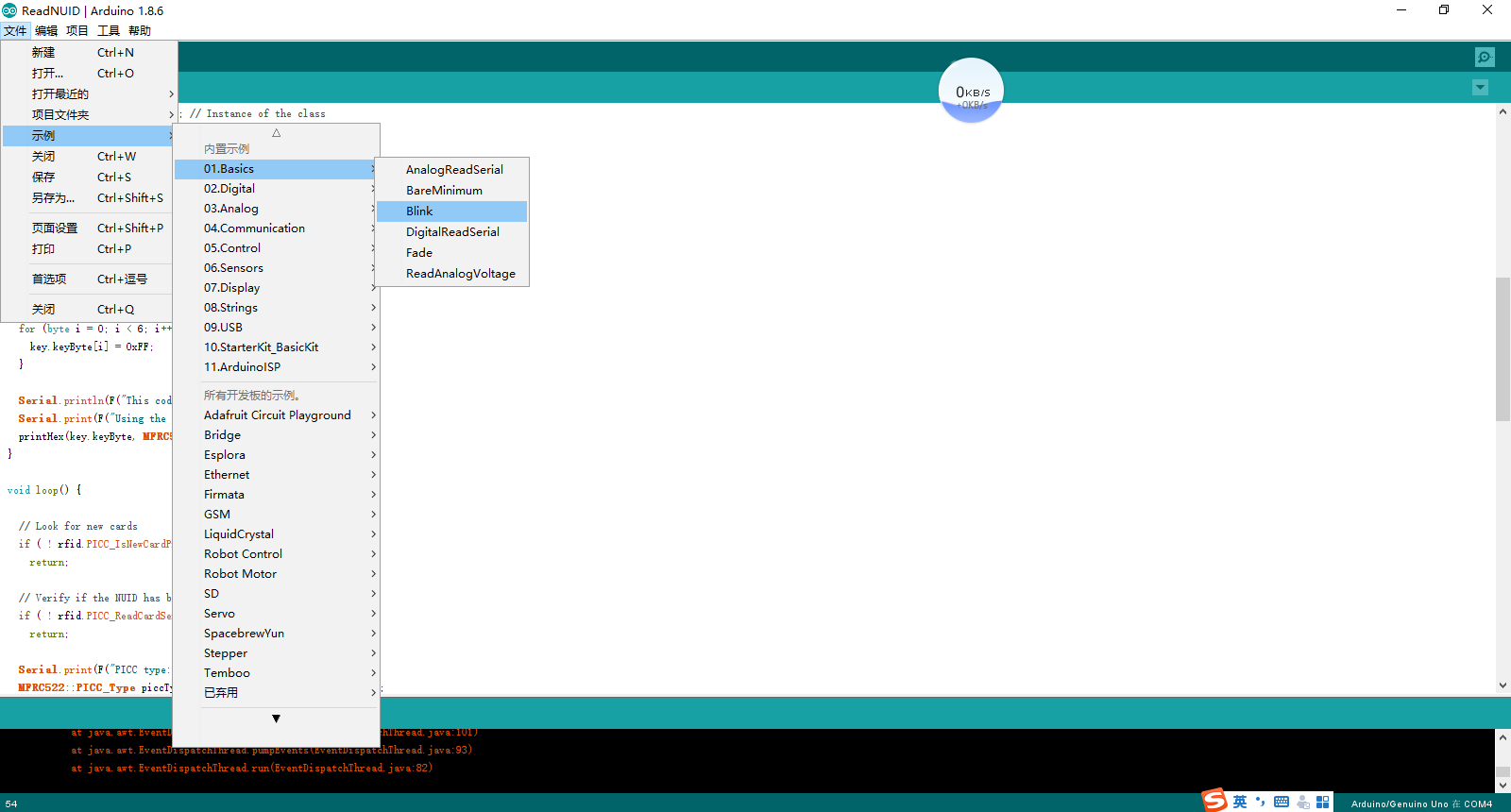Expand the Temboo library examples
Image resolution: width=1511 pixels, height=812 pixels.
pos(277,673)
